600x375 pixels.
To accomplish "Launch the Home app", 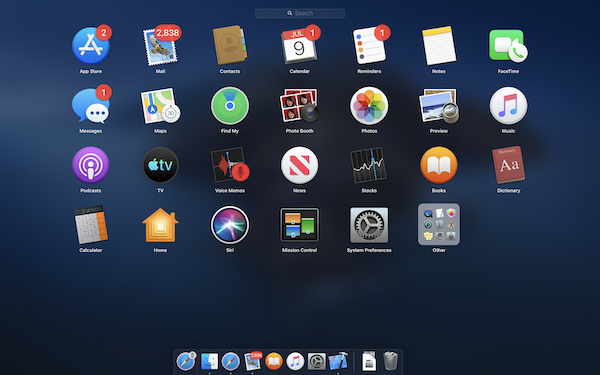I will point(160,225).
